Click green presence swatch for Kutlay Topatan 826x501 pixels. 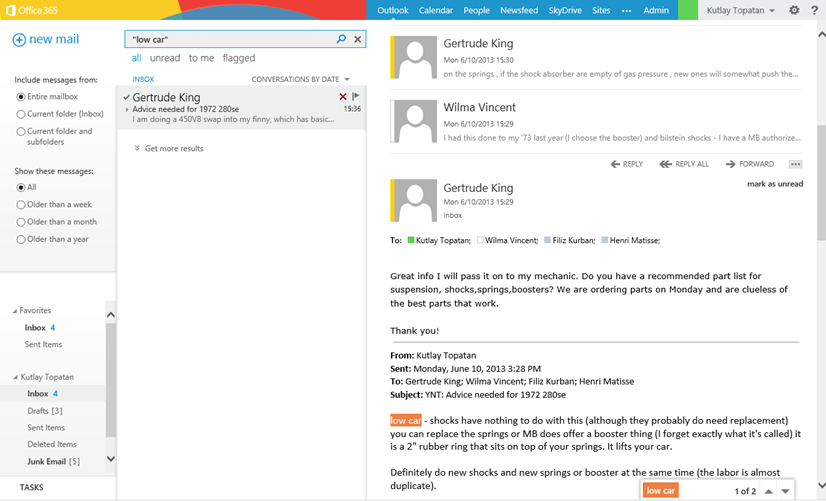[x=411, y=240]
